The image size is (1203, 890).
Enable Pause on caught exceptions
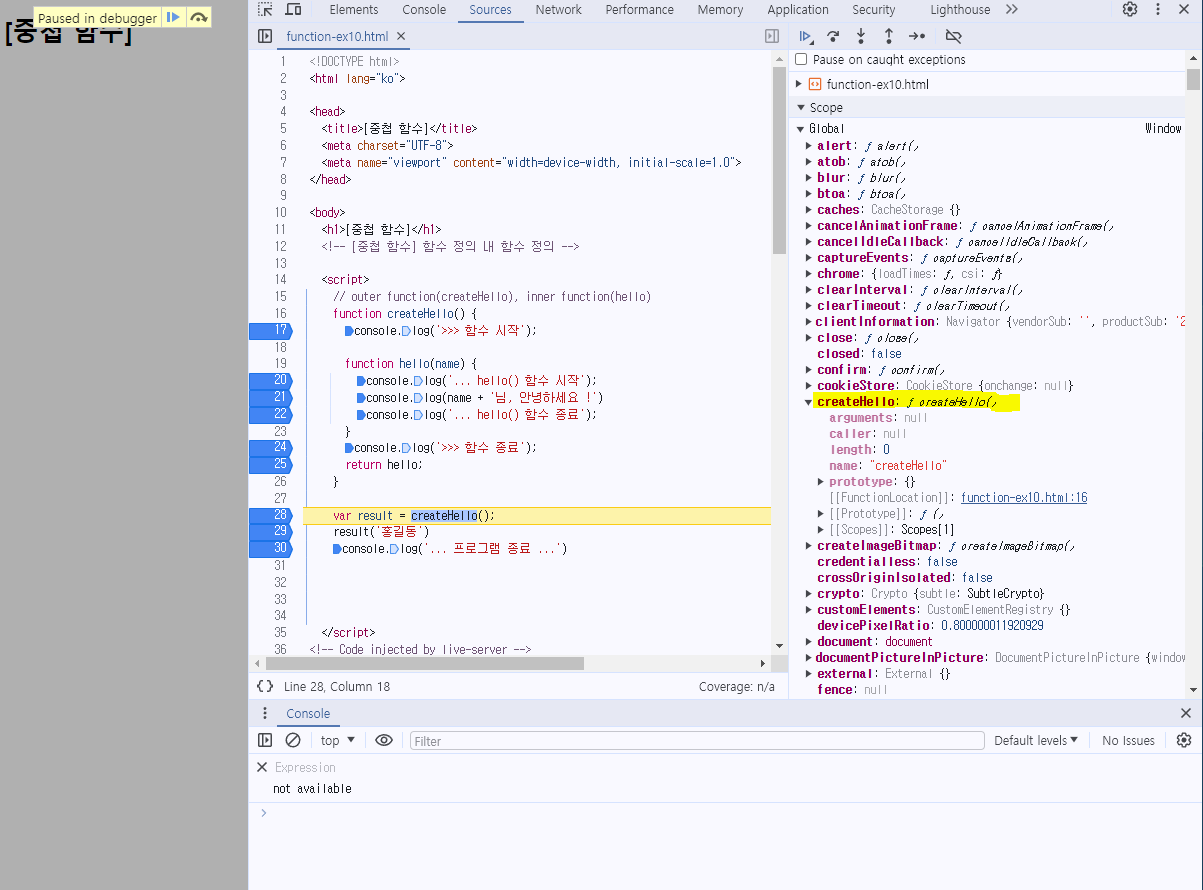(801, 59)
